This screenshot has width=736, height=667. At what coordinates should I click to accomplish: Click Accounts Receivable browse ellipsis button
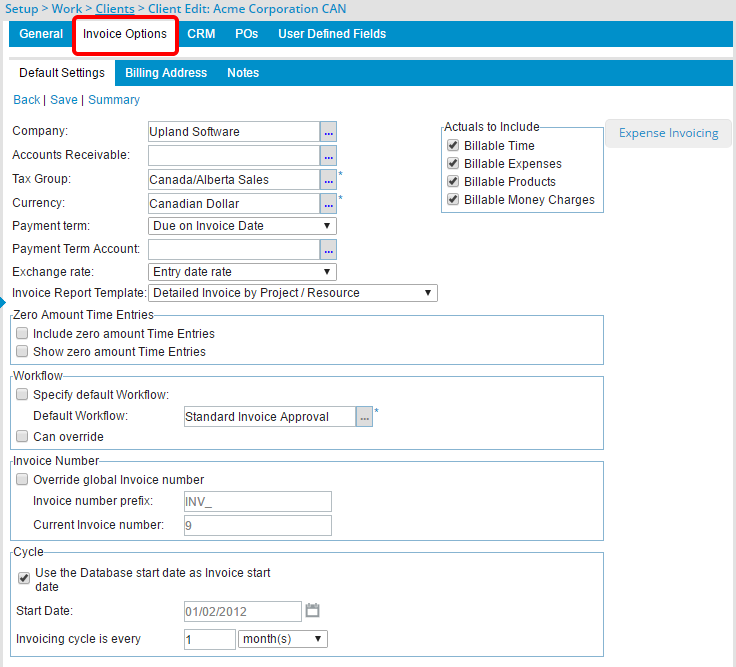[328, 155]
